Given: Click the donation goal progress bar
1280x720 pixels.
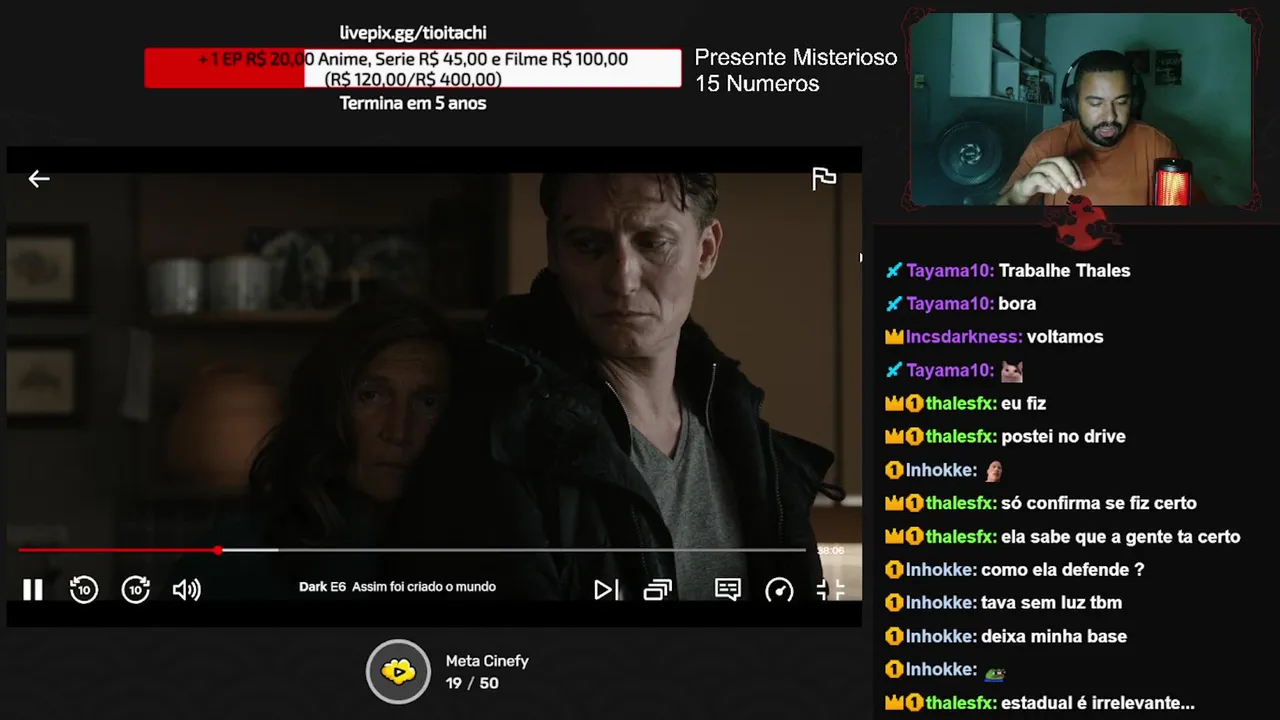Looking at the screenshot, I should point(413,68).
